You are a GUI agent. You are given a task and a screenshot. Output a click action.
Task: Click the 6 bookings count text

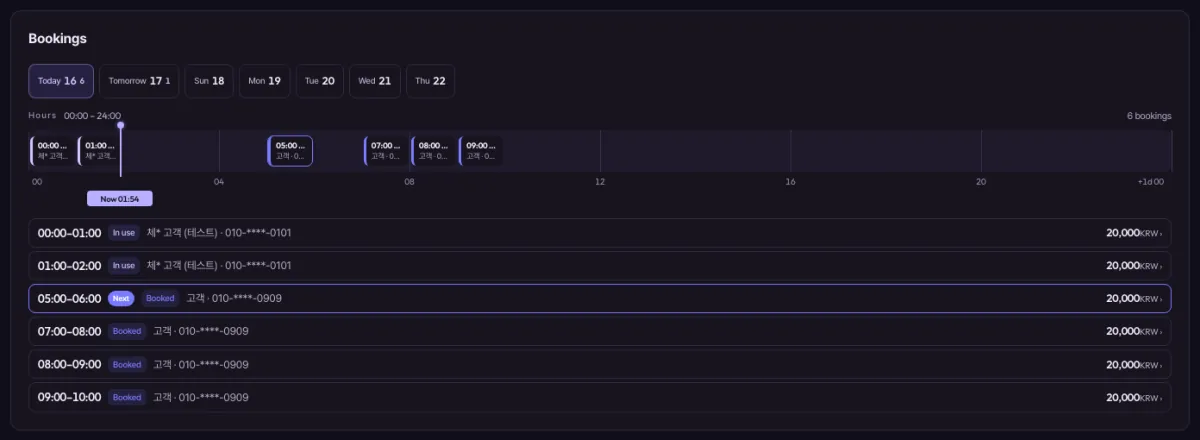tap(1149, 116)
